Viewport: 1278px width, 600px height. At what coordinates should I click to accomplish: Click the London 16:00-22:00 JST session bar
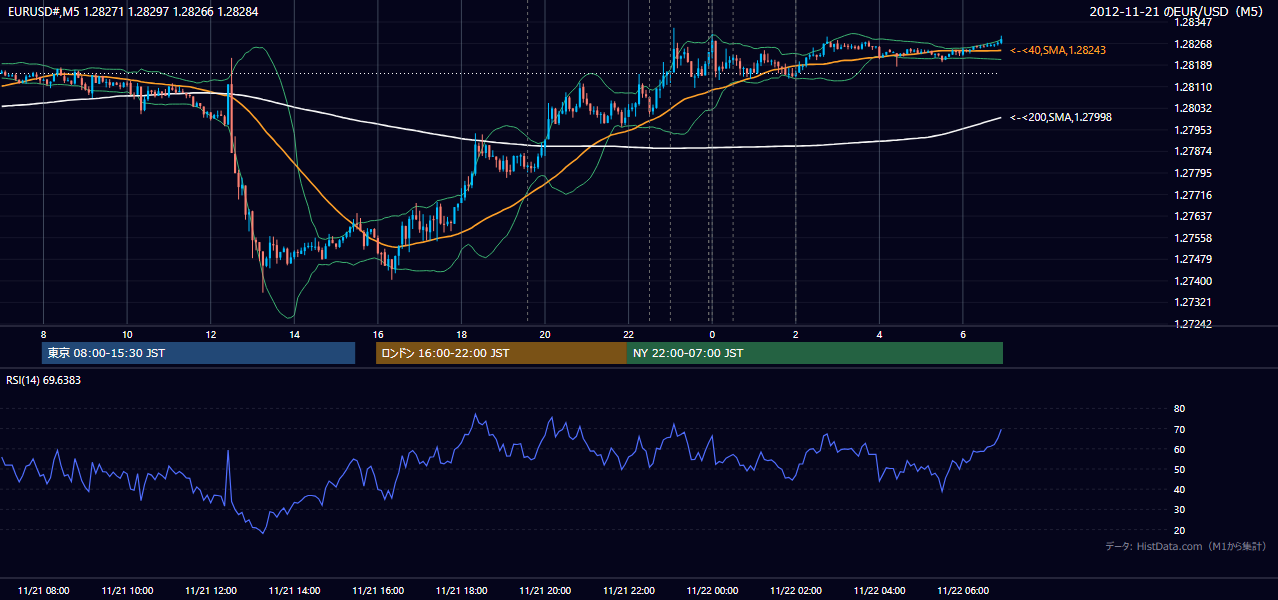(501, 353)
